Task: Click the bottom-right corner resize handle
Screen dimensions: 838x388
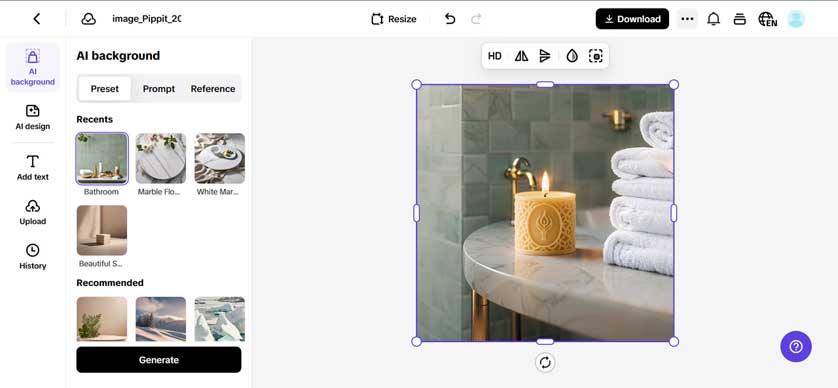Action: tap(674, 342)
